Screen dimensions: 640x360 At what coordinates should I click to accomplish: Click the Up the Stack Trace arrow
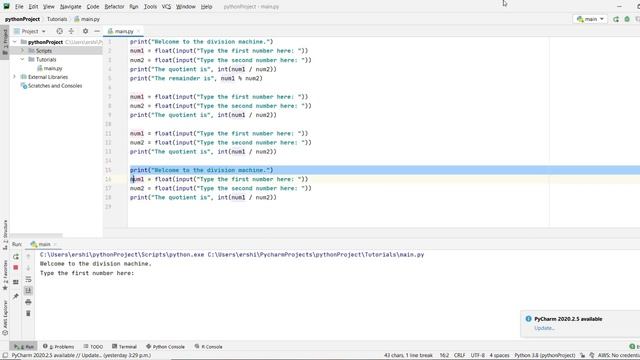click(28, 257)
